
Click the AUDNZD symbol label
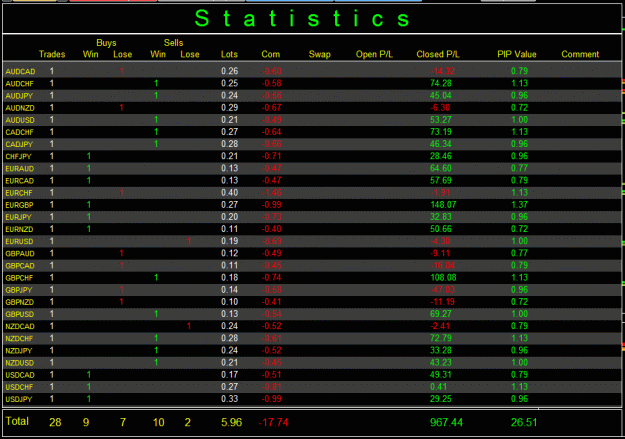coord(20,108)
